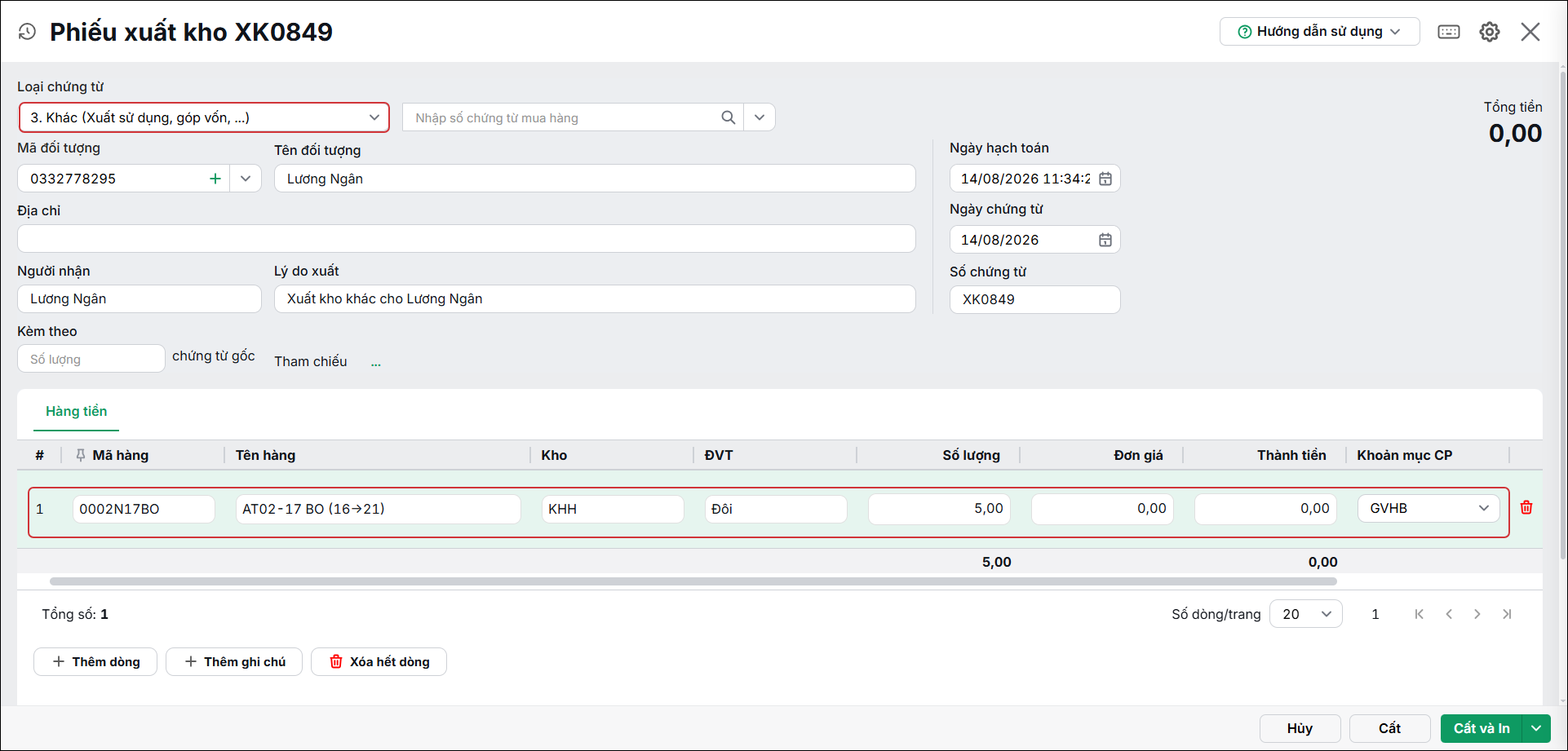Click the Thêm dòng button

(95, 661)
